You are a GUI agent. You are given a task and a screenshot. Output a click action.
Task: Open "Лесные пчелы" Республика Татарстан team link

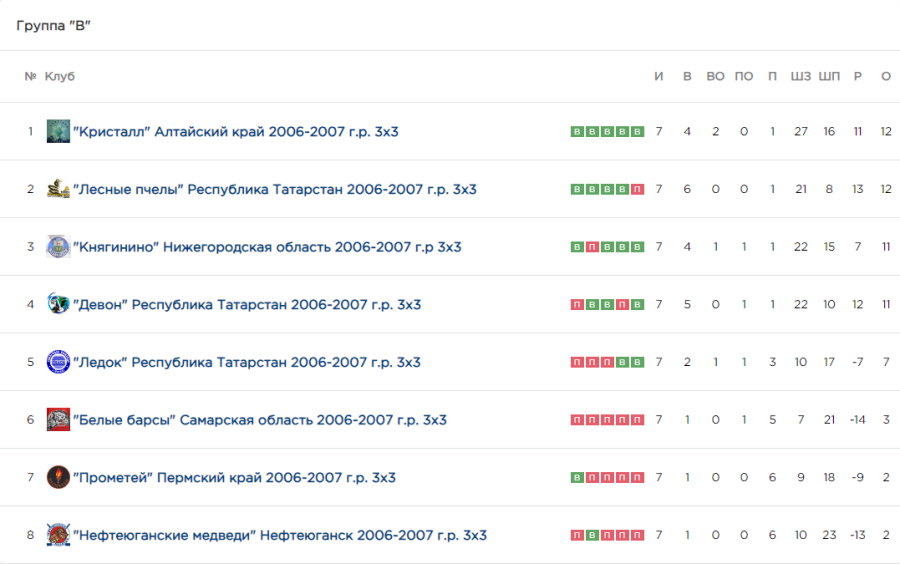click(274, 189)
